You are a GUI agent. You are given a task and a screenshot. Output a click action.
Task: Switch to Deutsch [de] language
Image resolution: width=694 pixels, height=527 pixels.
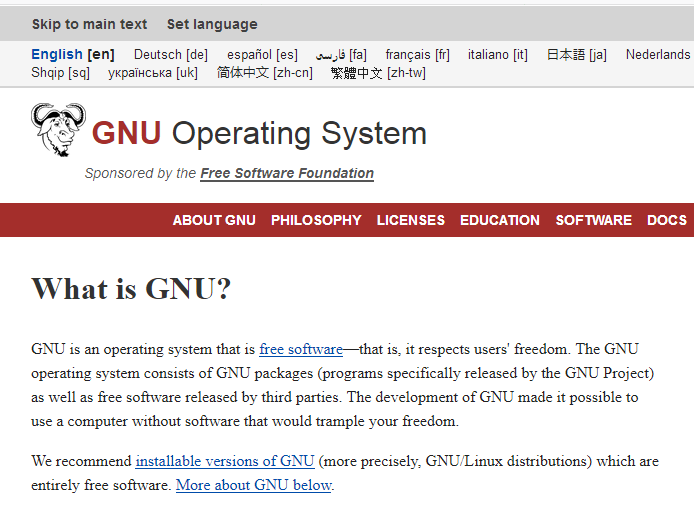point(171,54)
